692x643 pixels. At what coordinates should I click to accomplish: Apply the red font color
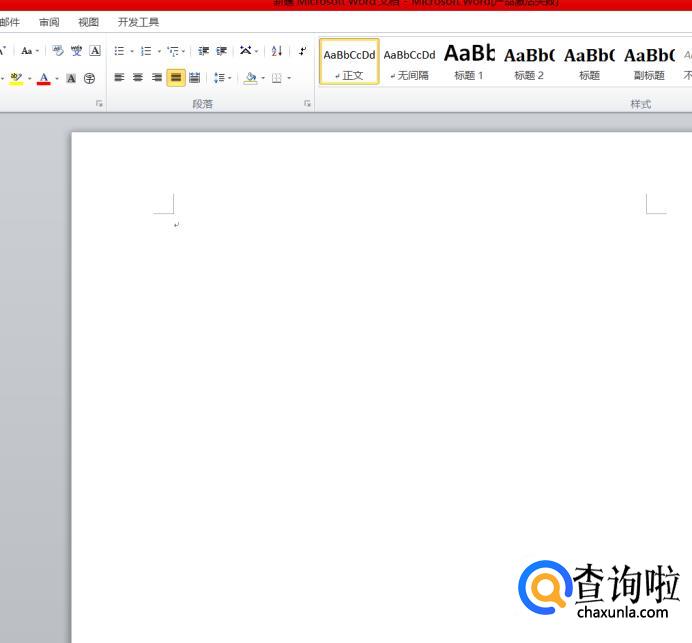[x=43, y=78]
